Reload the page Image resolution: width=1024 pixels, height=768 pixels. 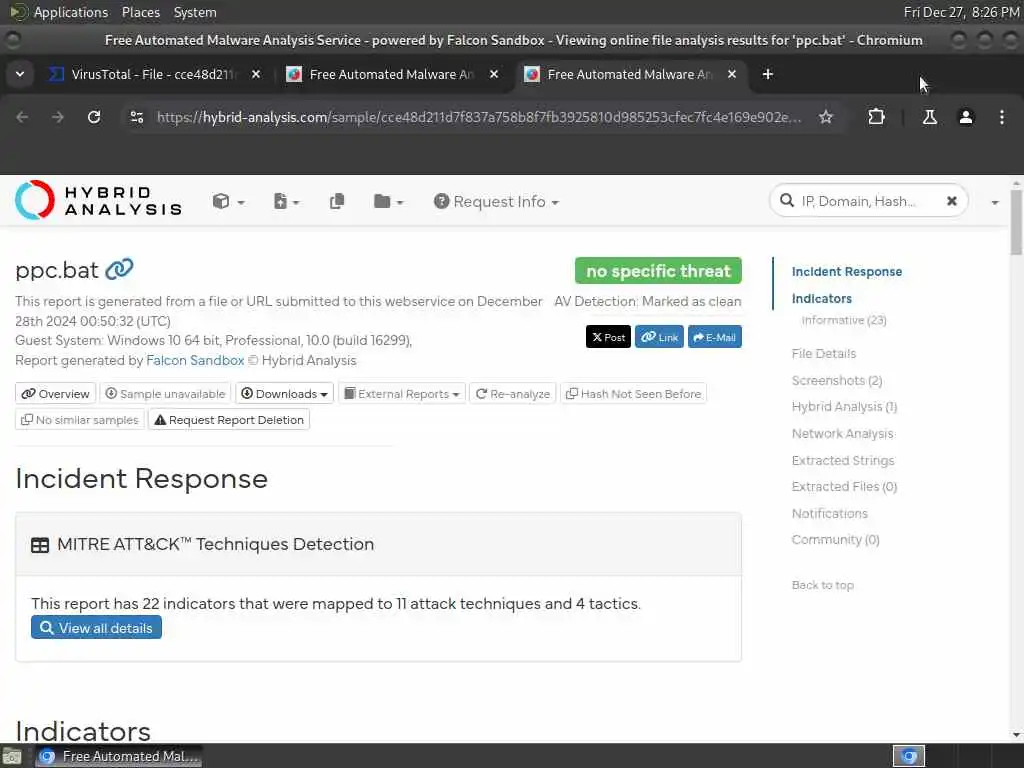coord(94,117)
